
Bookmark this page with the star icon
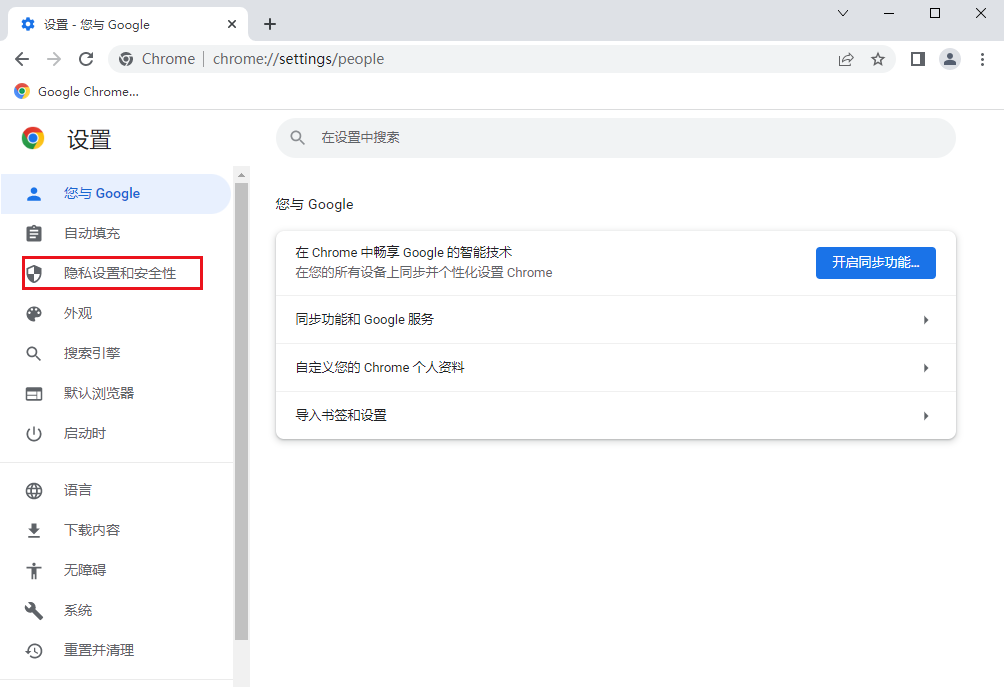pos(878,60)
